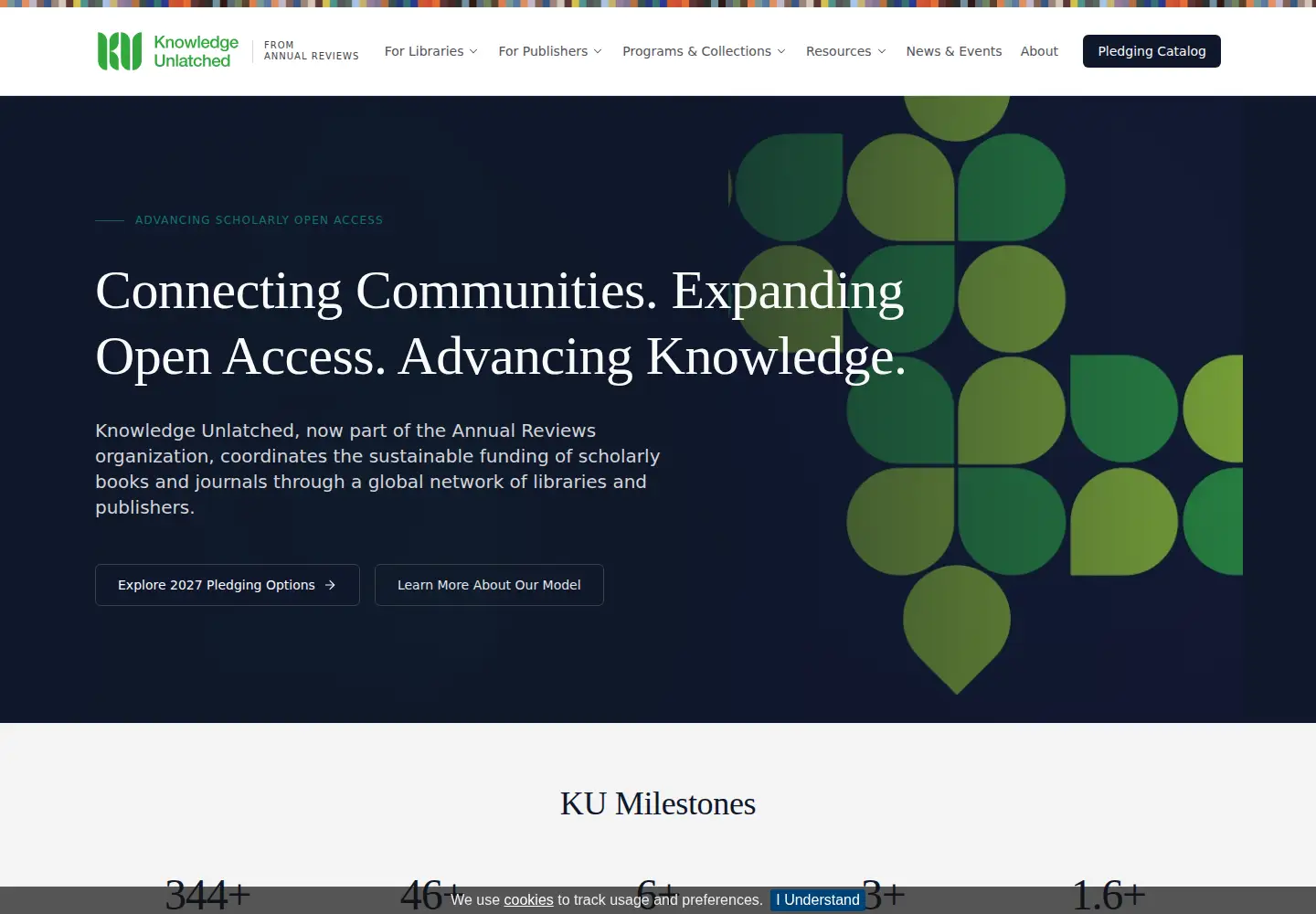Open the About page
1316x914 pixels.
point(1039,51)
